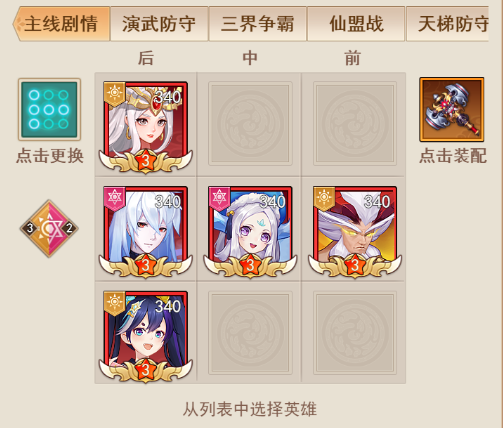503x428 pixels.
Task: Click the empty top middle formation slot
Action: (250, 124)
